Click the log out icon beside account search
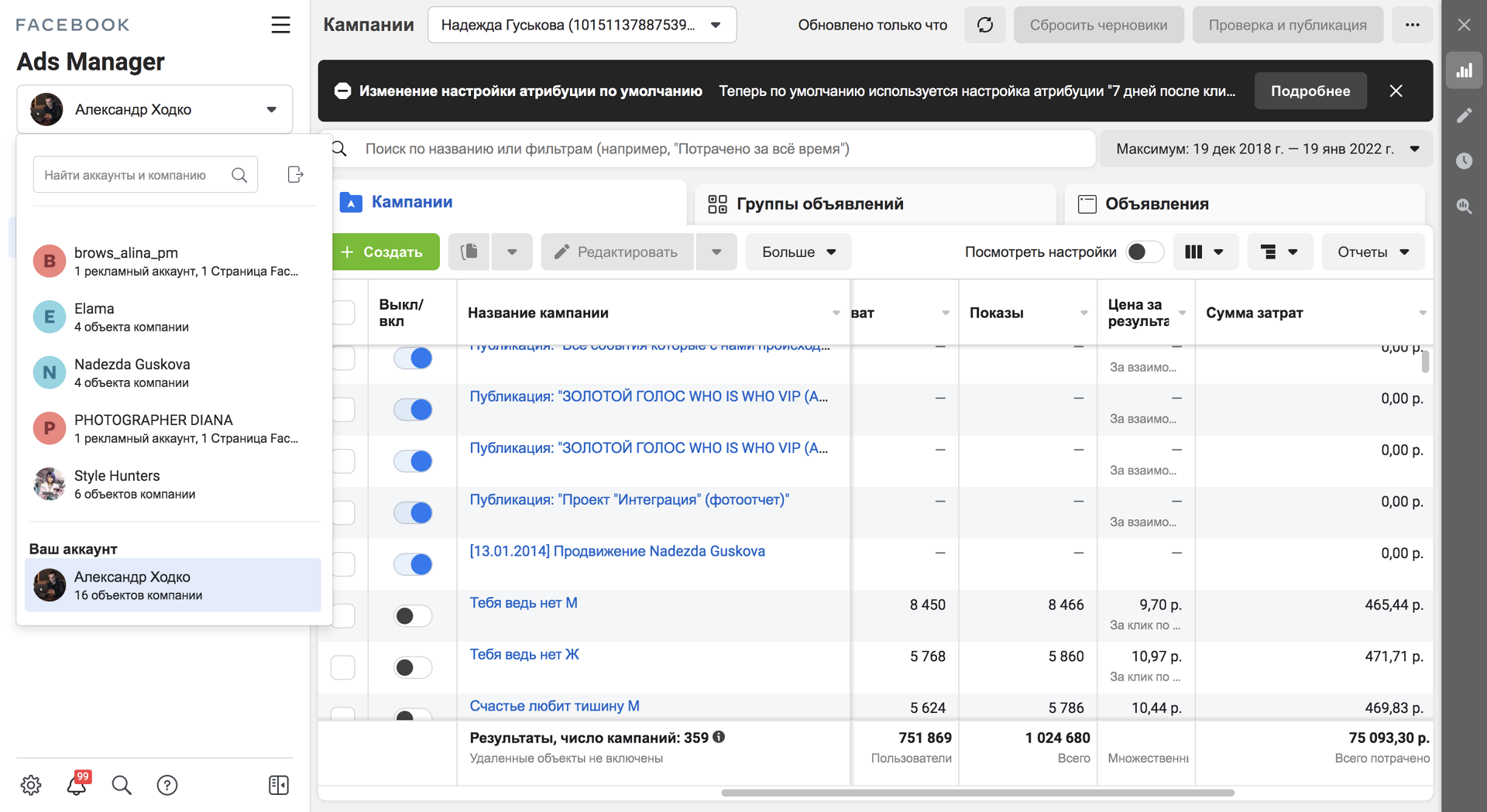Viewport: 1487px width, 812px height. (295, 174)
